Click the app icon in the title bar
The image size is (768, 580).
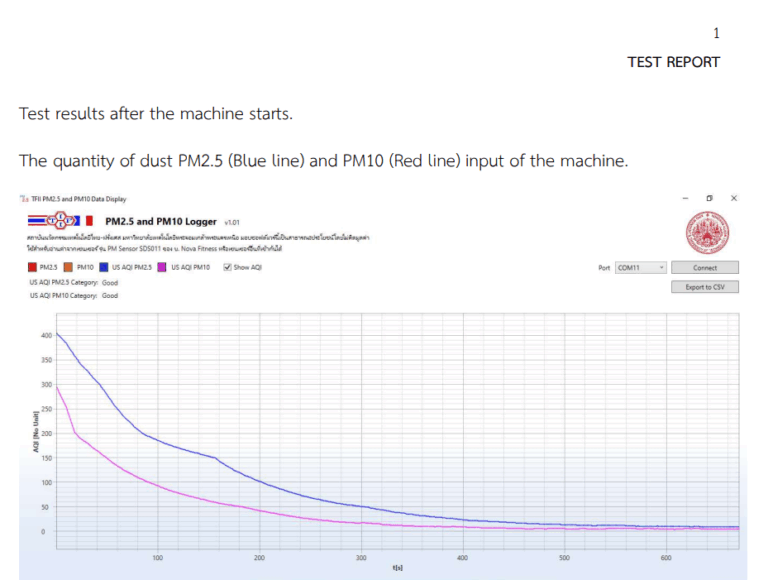coord(24,199)
